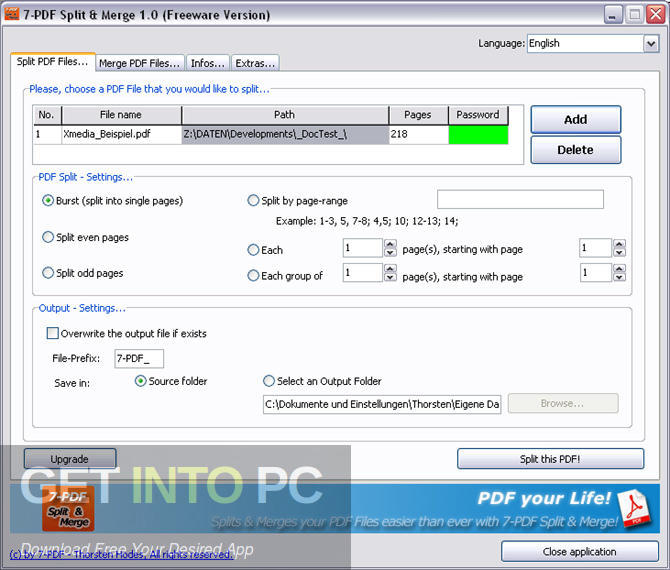This screenshot has height=570, width=670.
Task: Click the PDF document icon in the banner
Action: pos(636,508)
